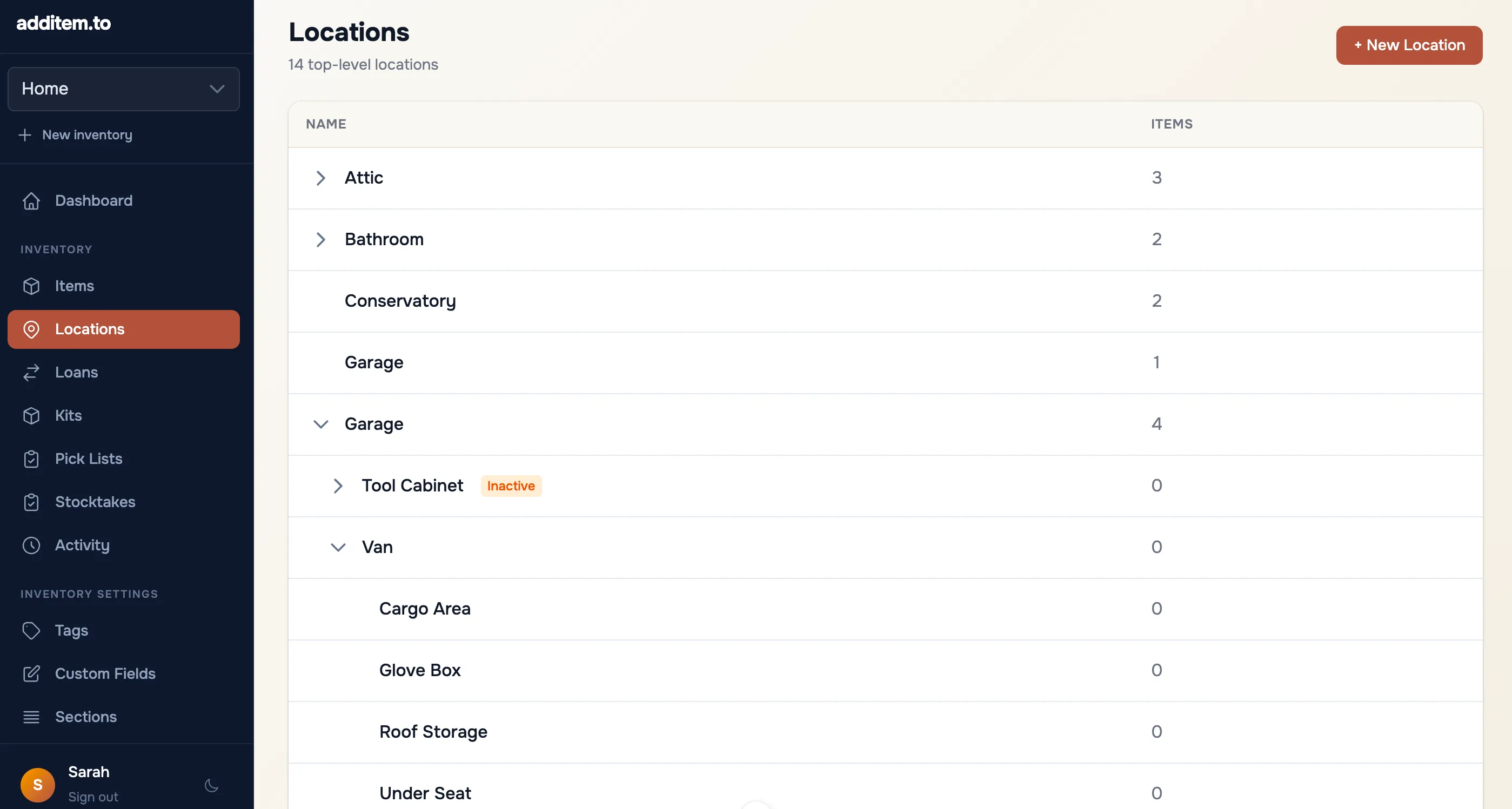Viewport: 1512px width, 809px height.
Task: Click the additem.to logo
Action: 63,23
